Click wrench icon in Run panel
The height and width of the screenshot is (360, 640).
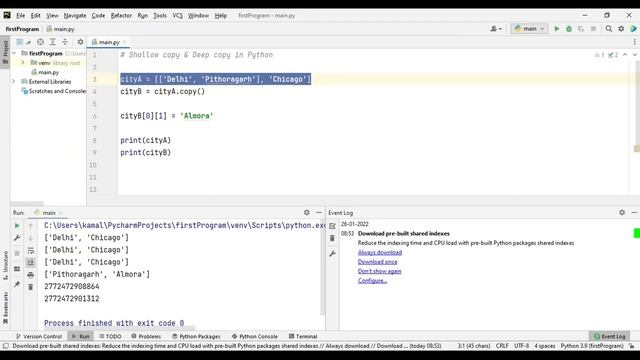pos(17,238)
